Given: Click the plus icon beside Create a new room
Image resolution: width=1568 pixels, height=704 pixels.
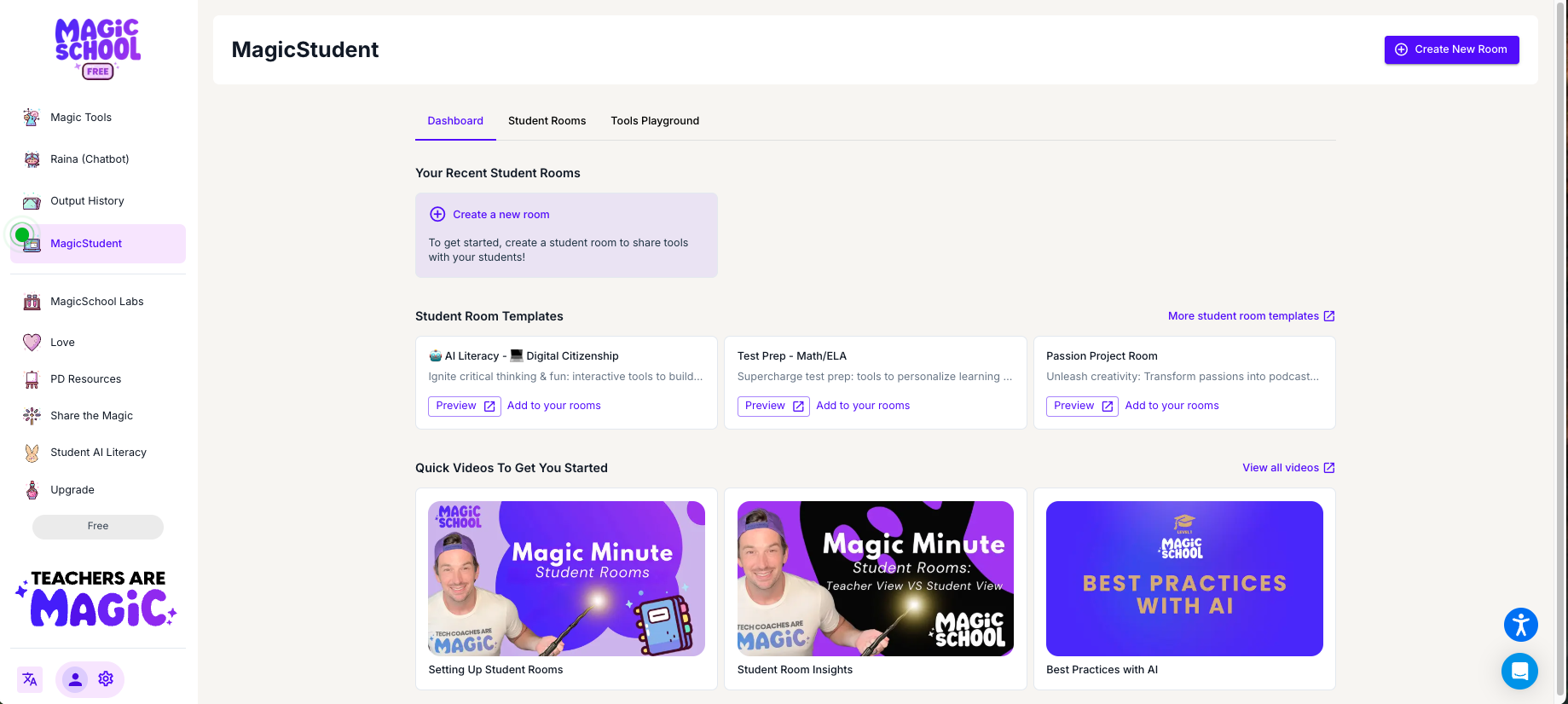Looking at the screenshot, I should [437, 215].
